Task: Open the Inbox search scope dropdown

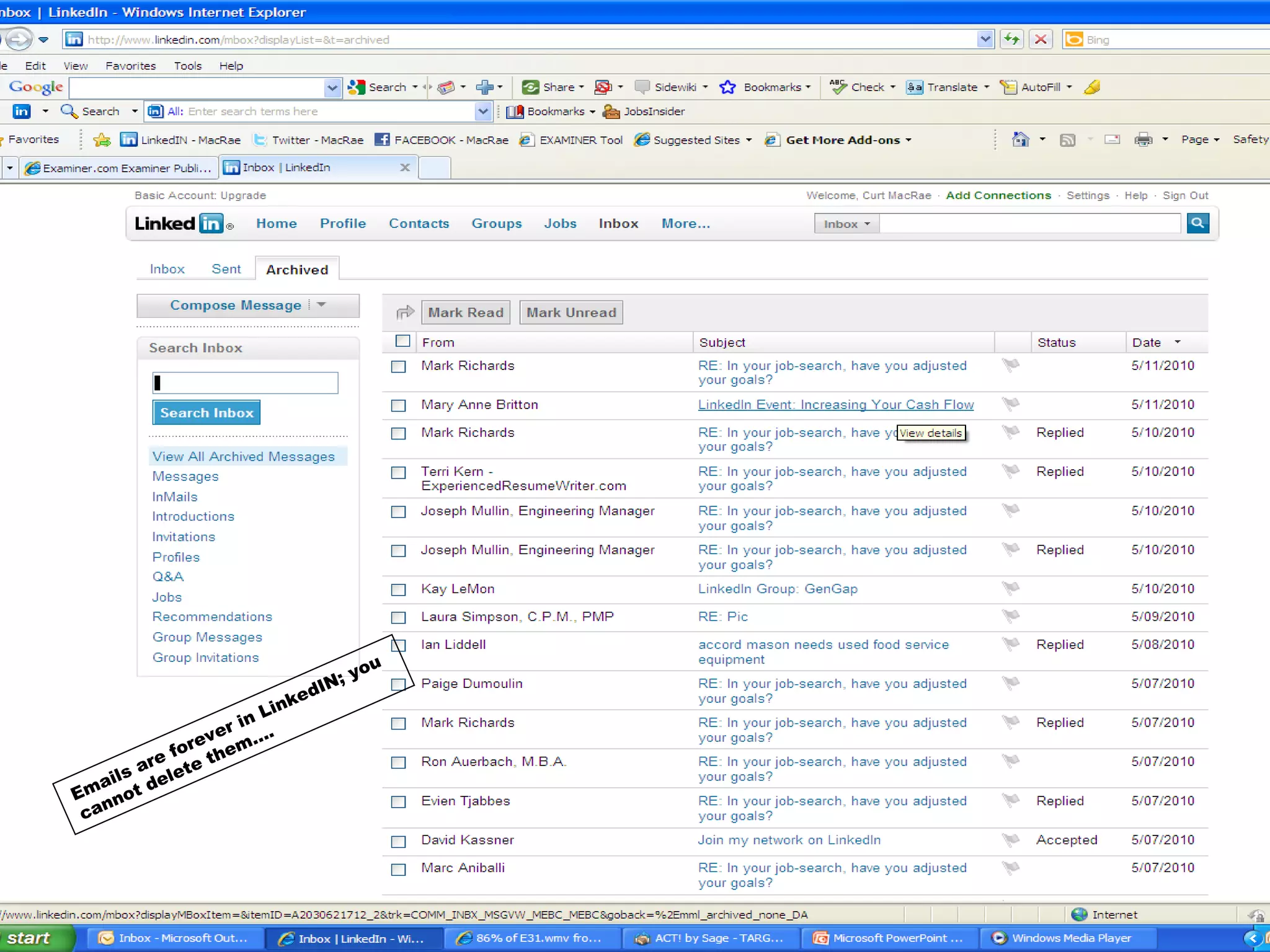Action: pos(846,224)
